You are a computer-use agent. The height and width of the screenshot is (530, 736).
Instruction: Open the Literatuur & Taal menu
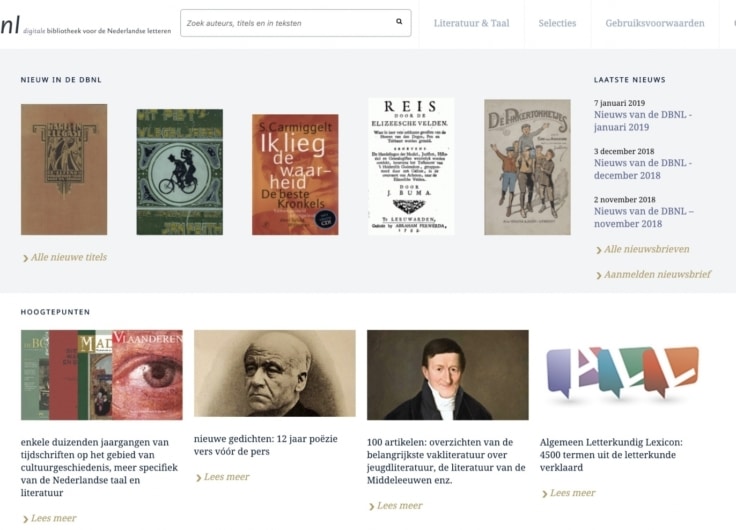[x=471, y=23]
